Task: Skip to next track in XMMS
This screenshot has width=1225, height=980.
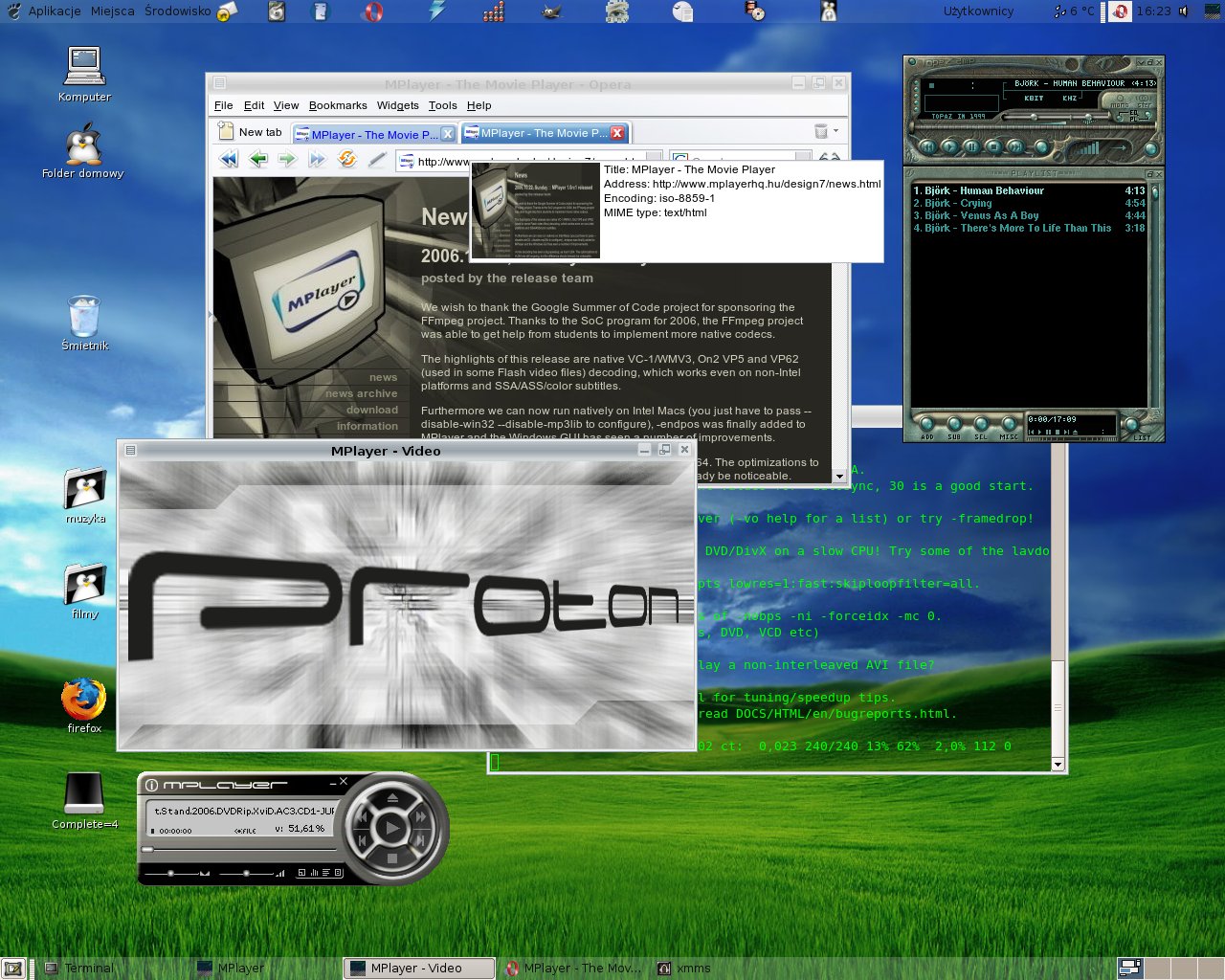Action: click(1016, 147)
